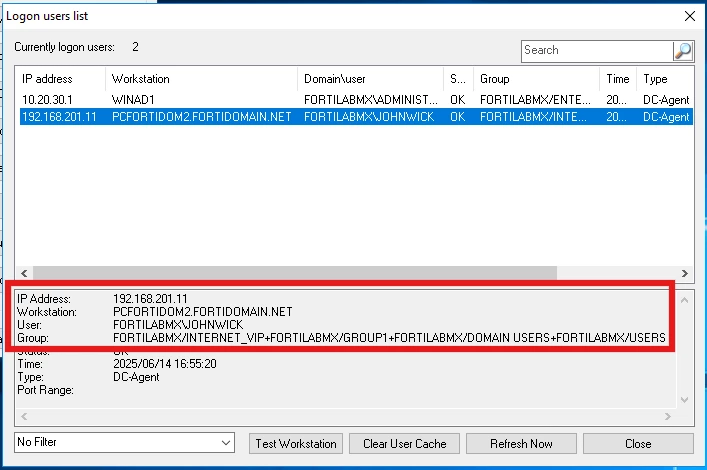This screenshot has height=470, width=707.
Task: Click DC-Agent type in the WINAD1 row
Action: tap(666, 100)
